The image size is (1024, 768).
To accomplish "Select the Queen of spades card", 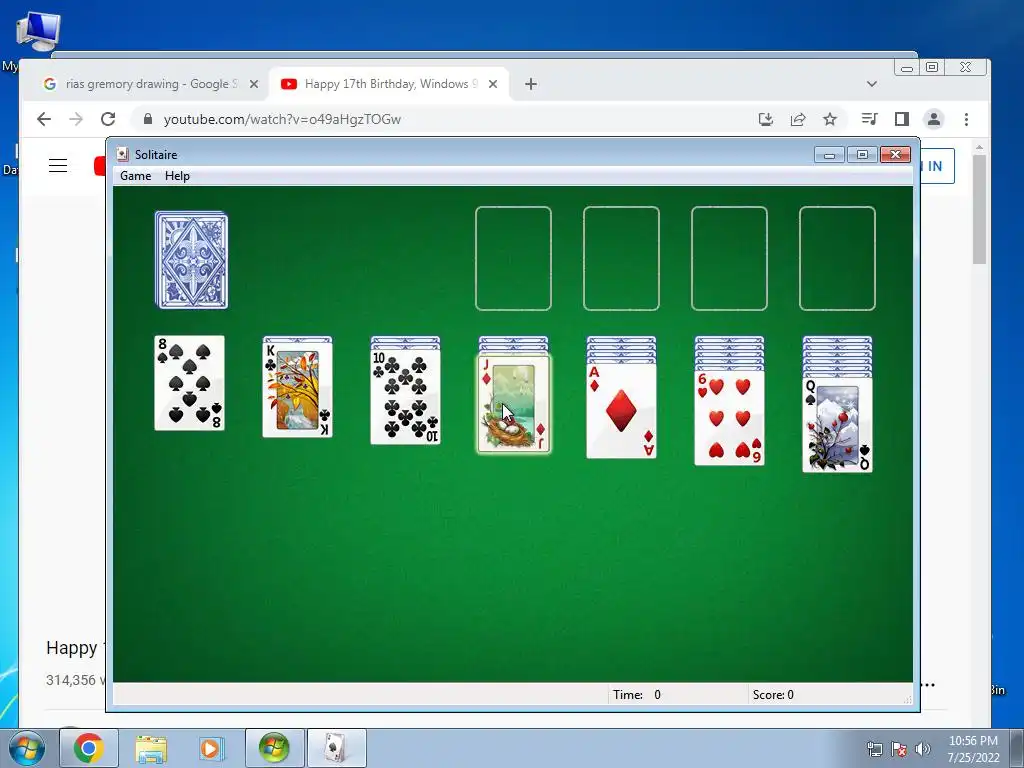I will pos(837,424).
